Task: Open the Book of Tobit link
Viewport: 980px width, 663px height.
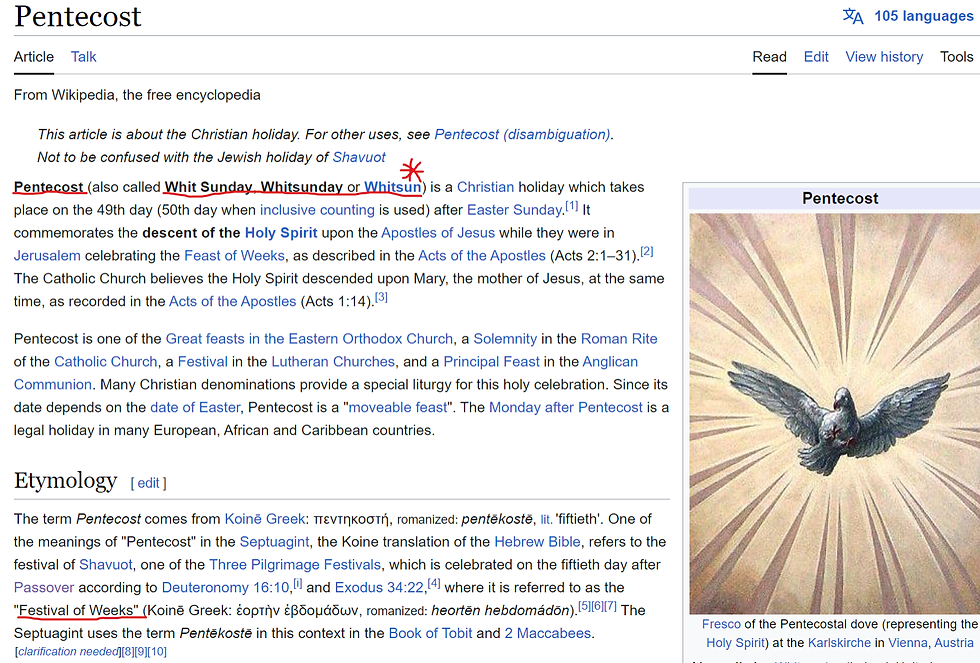Action: (430, 633)
